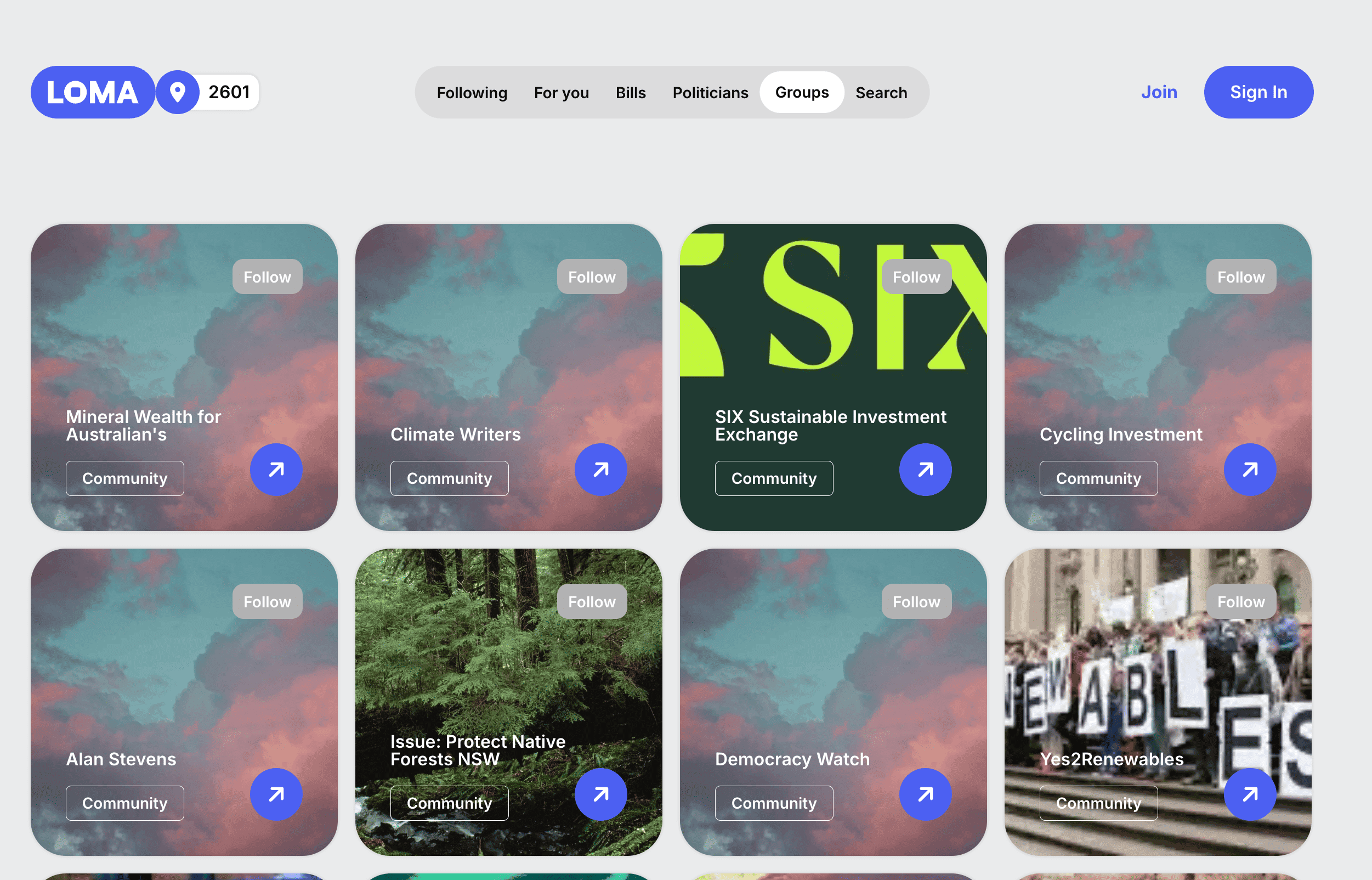Open Protect Native Forests NSW arrow
Viewport: 1372px width, 880px height.
pyautogui.click(x=600, y=794)
